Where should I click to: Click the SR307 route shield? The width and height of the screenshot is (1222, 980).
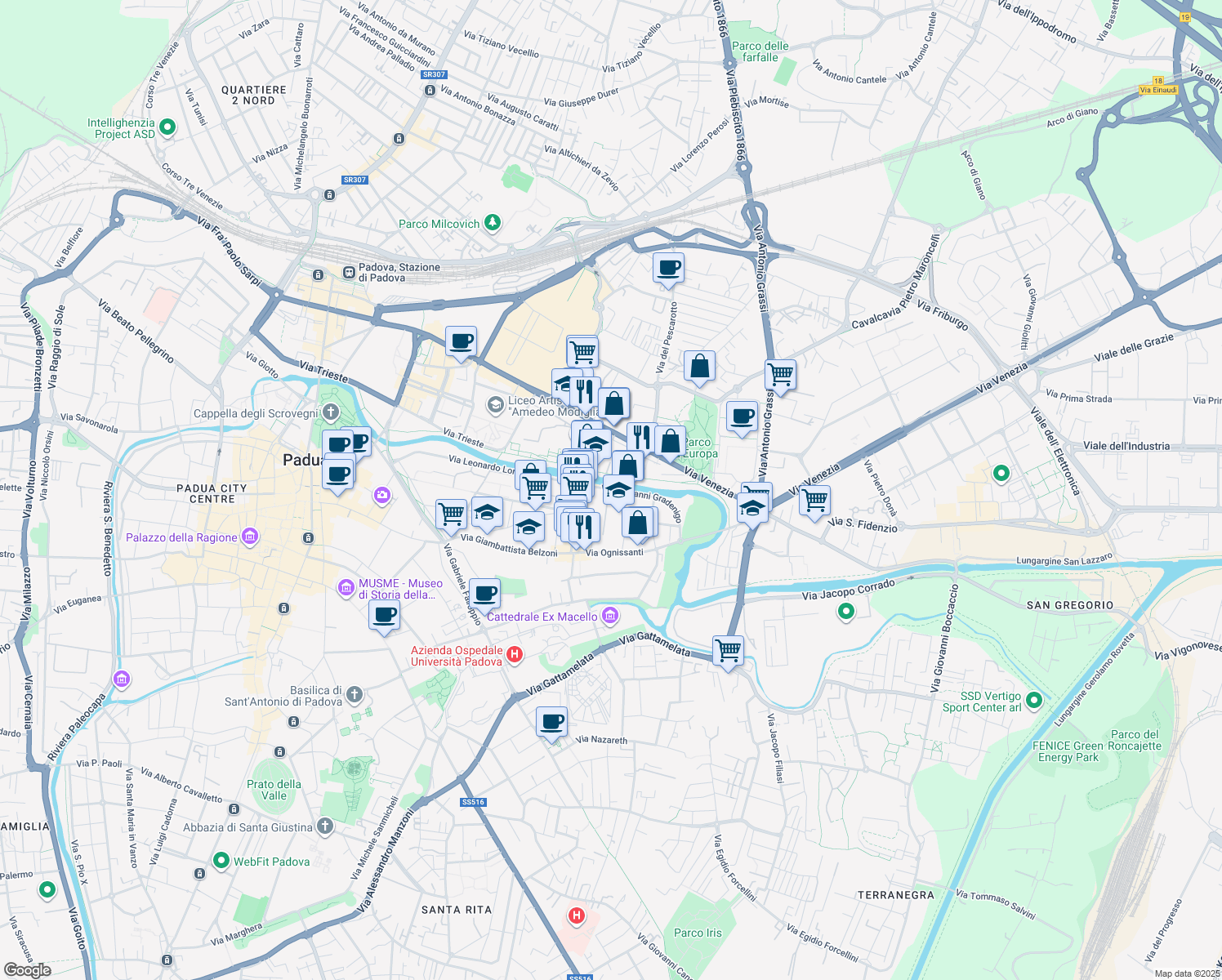(432, 73)
